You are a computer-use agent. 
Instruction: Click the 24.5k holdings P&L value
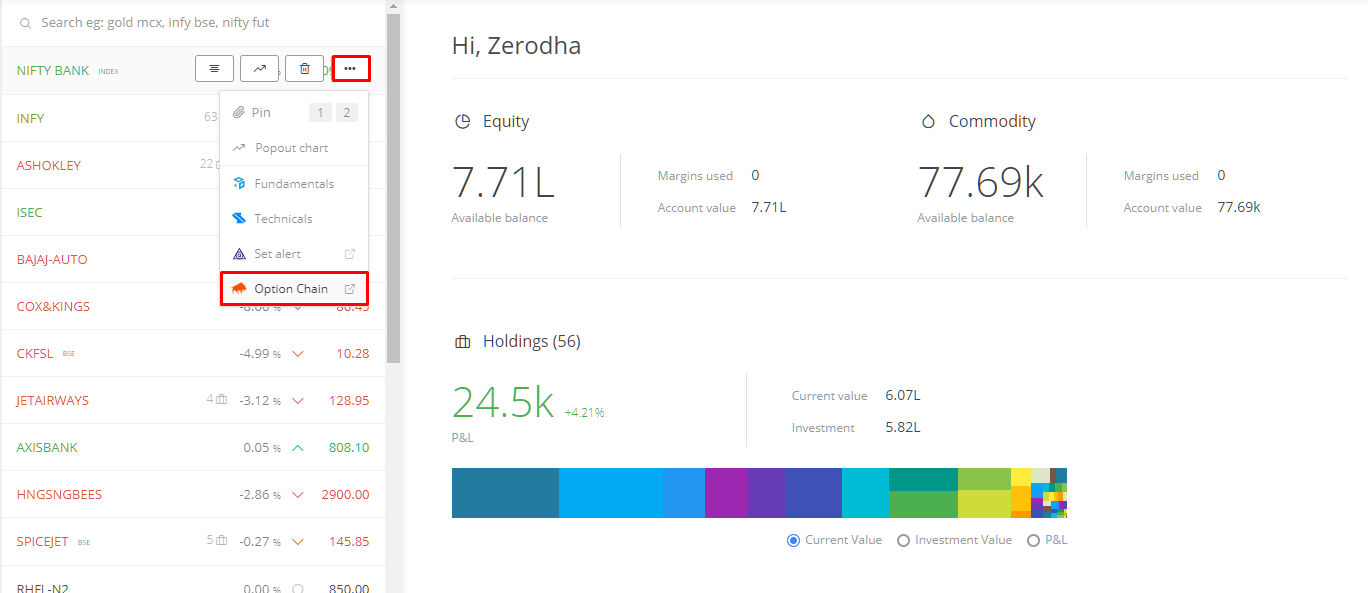pos(503,402)
